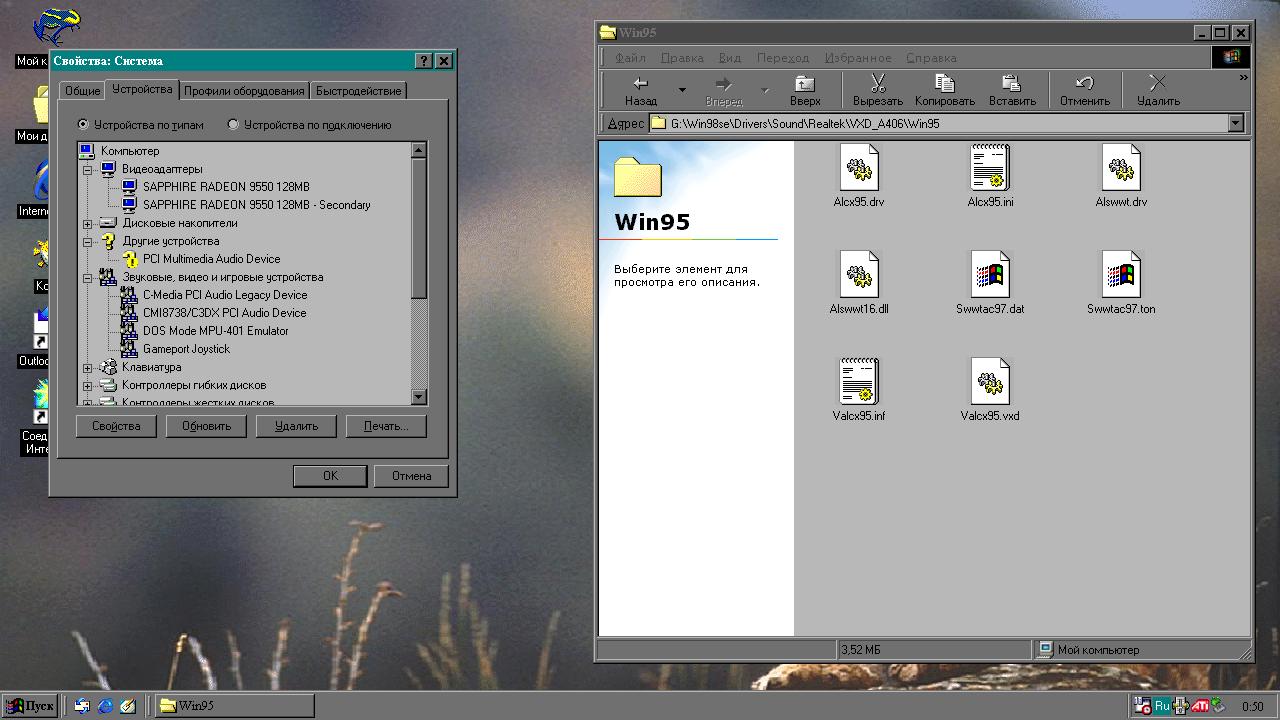
Task: Select the Swwtac97.dat file icon
Action: (989, 275)
